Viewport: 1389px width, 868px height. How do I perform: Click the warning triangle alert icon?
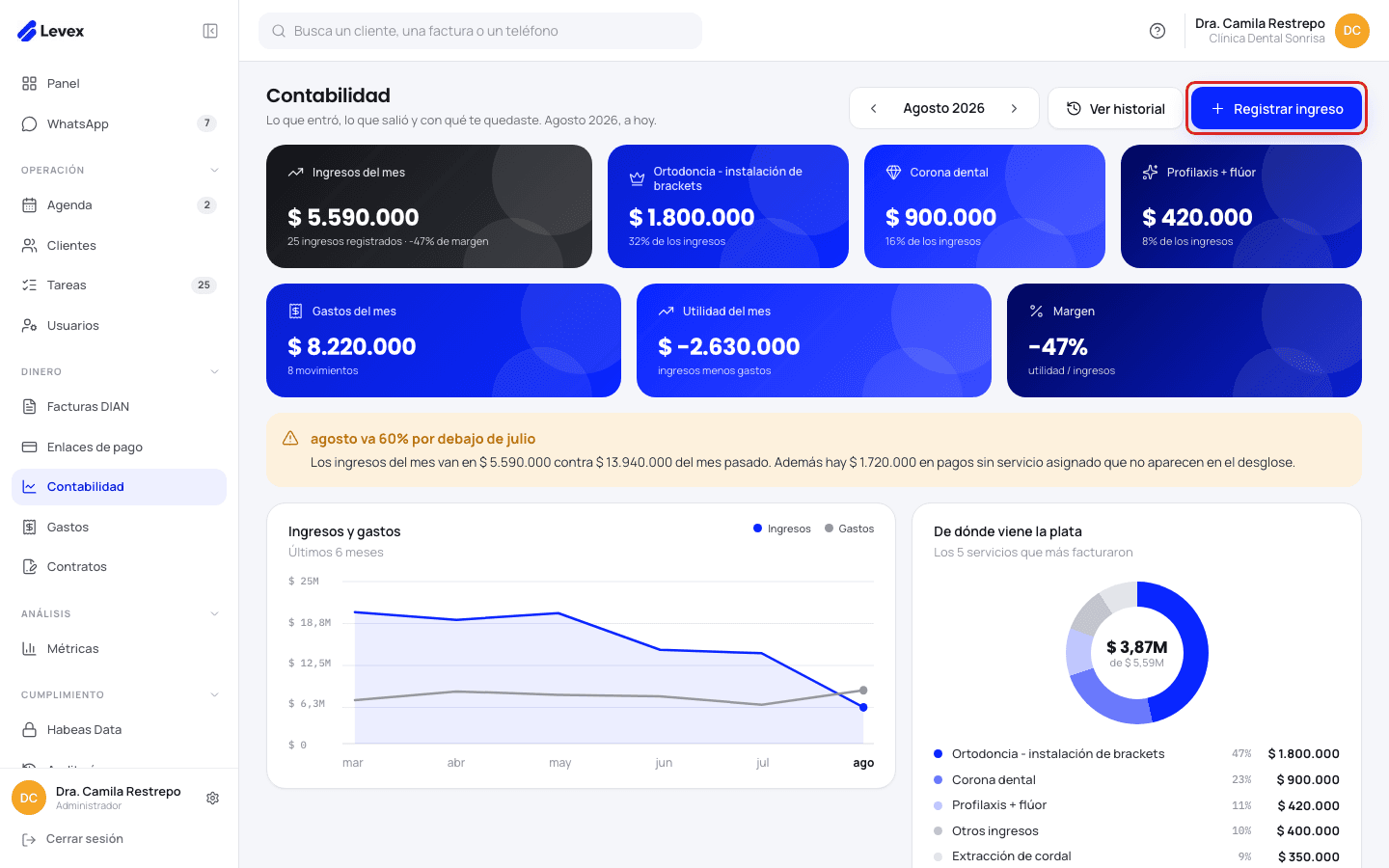290,439
